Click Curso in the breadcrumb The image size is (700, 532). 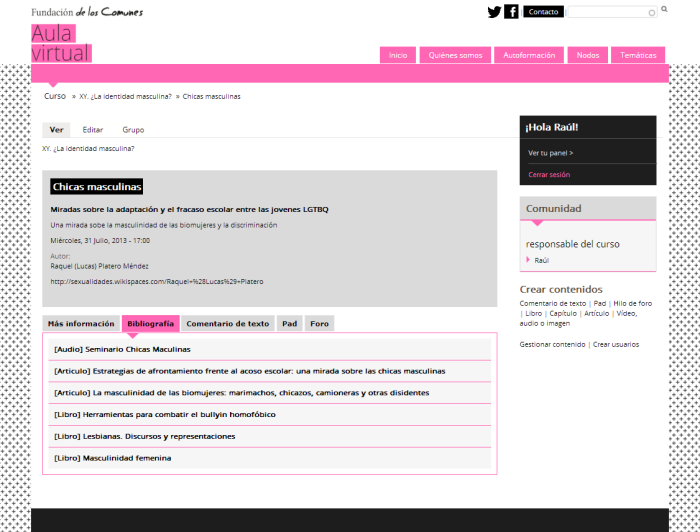55,96
